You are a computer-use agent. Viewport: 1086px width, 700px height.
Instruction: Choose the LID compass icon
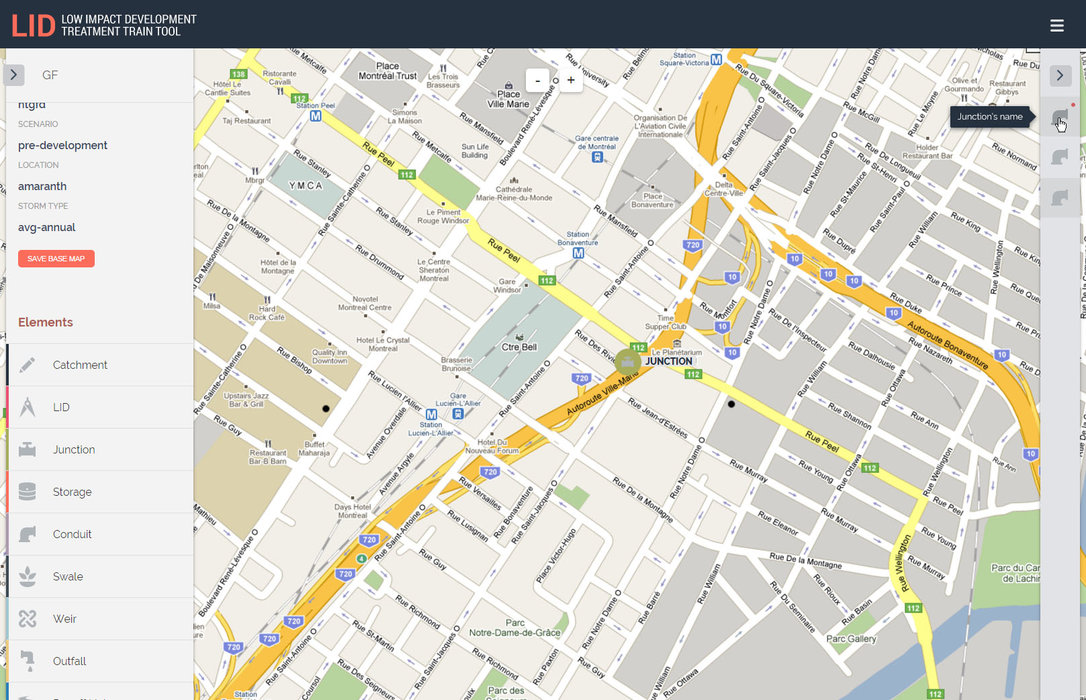[27, 407]
